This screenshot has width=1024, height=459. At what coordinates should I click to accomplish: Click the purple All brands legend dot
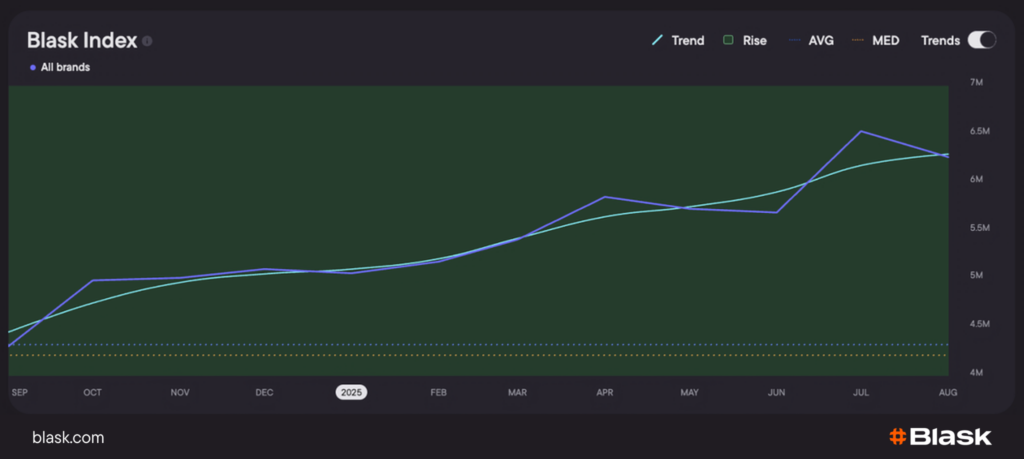click(x=33, y=68)
